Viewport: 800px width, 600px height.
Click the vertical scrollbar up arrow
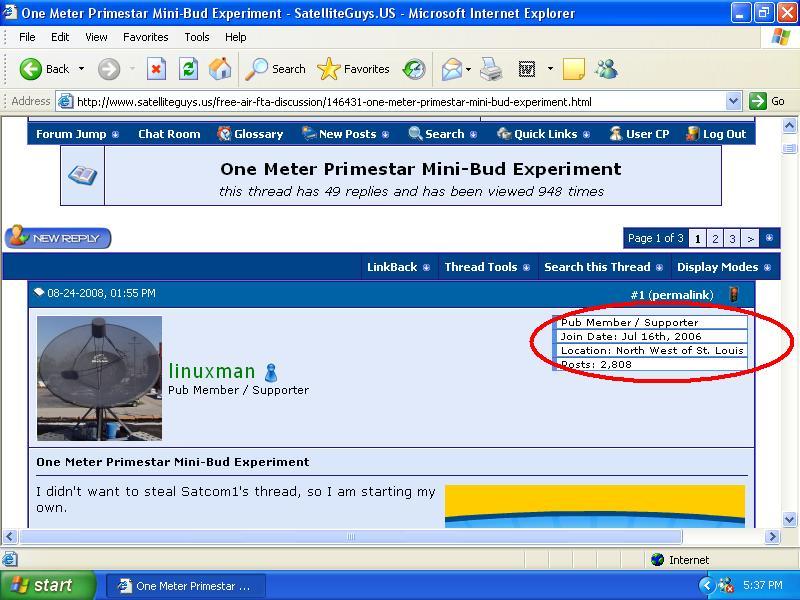pyautogui.click(x=789, y=126)
